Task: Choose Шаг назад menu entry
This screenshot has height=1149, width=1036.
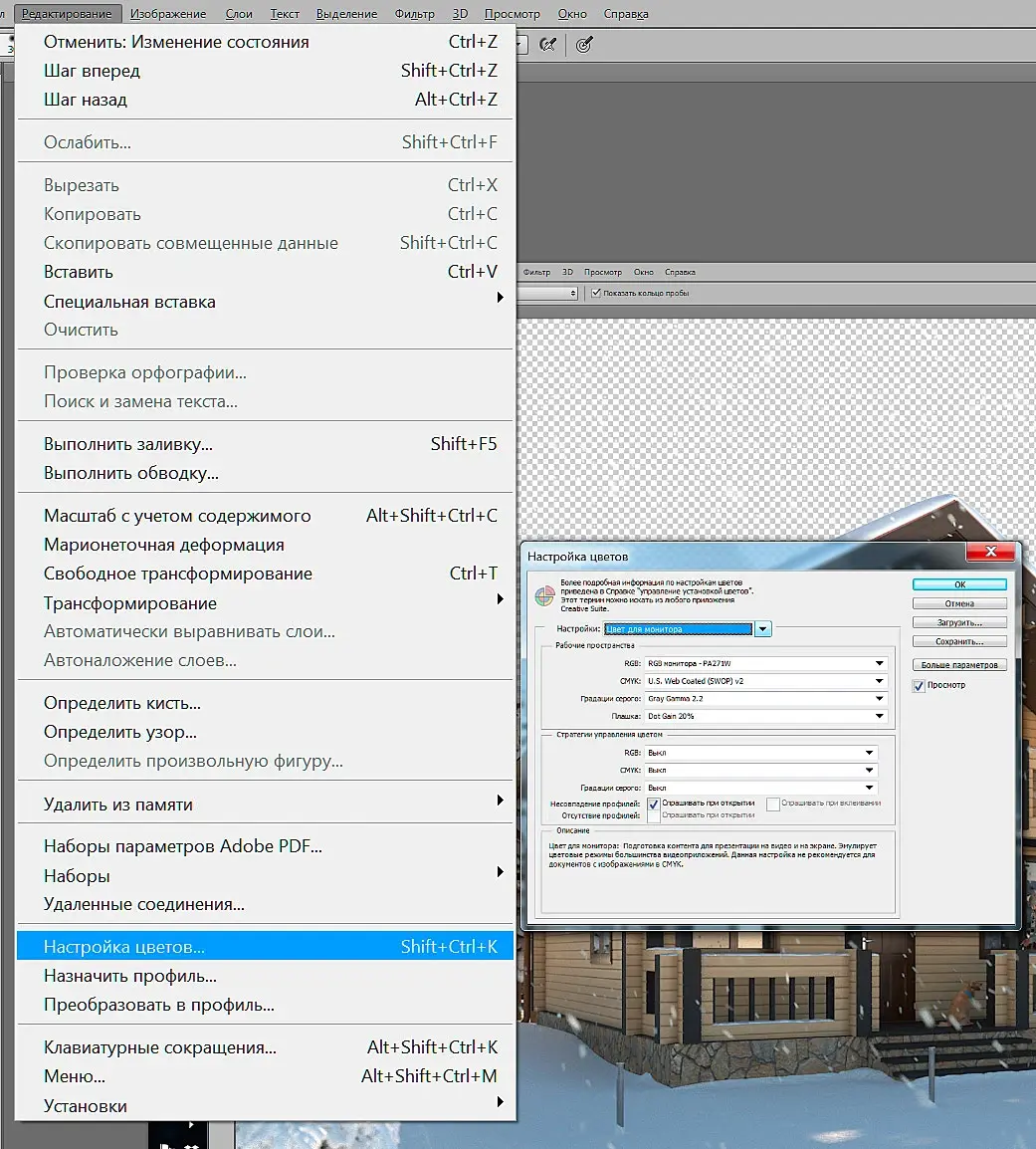Action: [x=266, y=99]
